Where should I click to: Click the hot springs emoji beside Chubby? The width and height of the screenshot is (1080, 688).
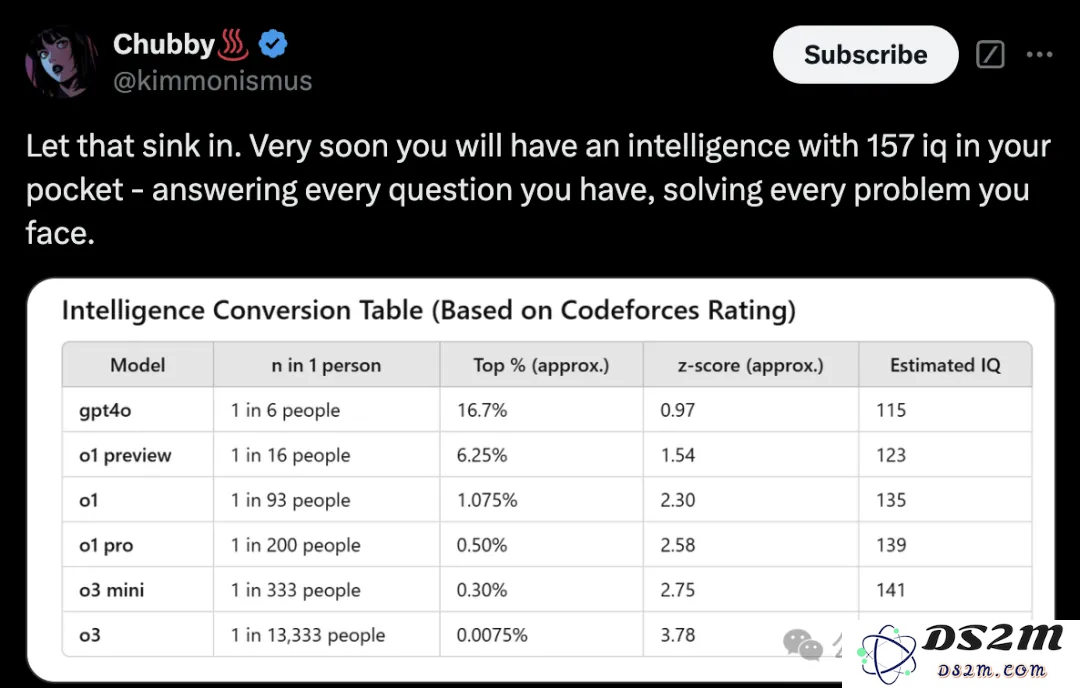click(x=233, y=44)
